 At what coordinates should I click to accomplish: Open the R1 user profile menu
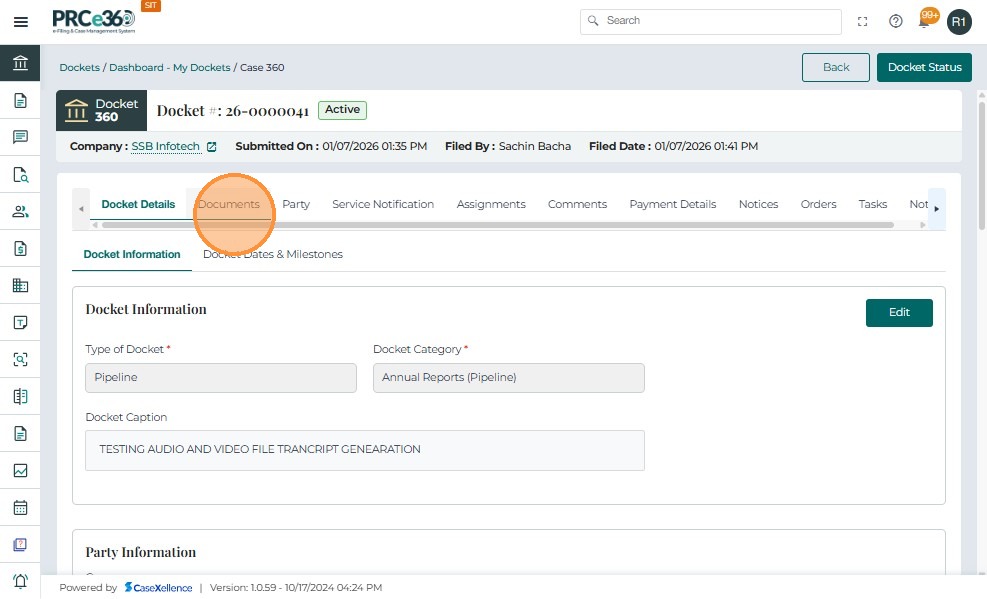959,21
